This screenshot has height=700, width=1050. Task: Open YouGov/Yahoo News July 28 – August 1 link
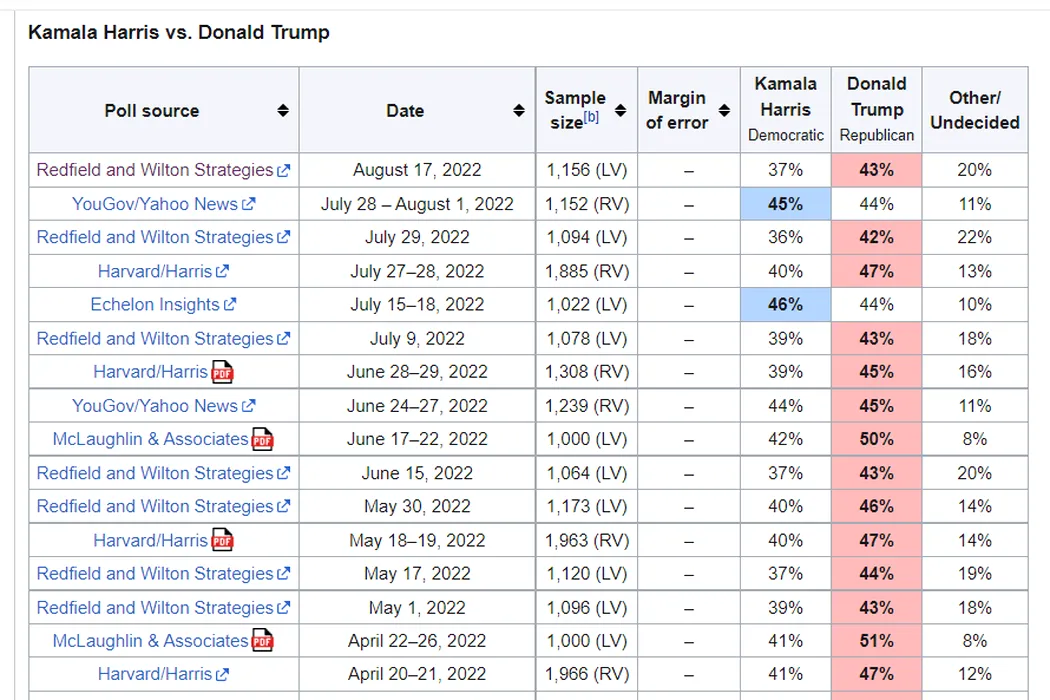155,204
